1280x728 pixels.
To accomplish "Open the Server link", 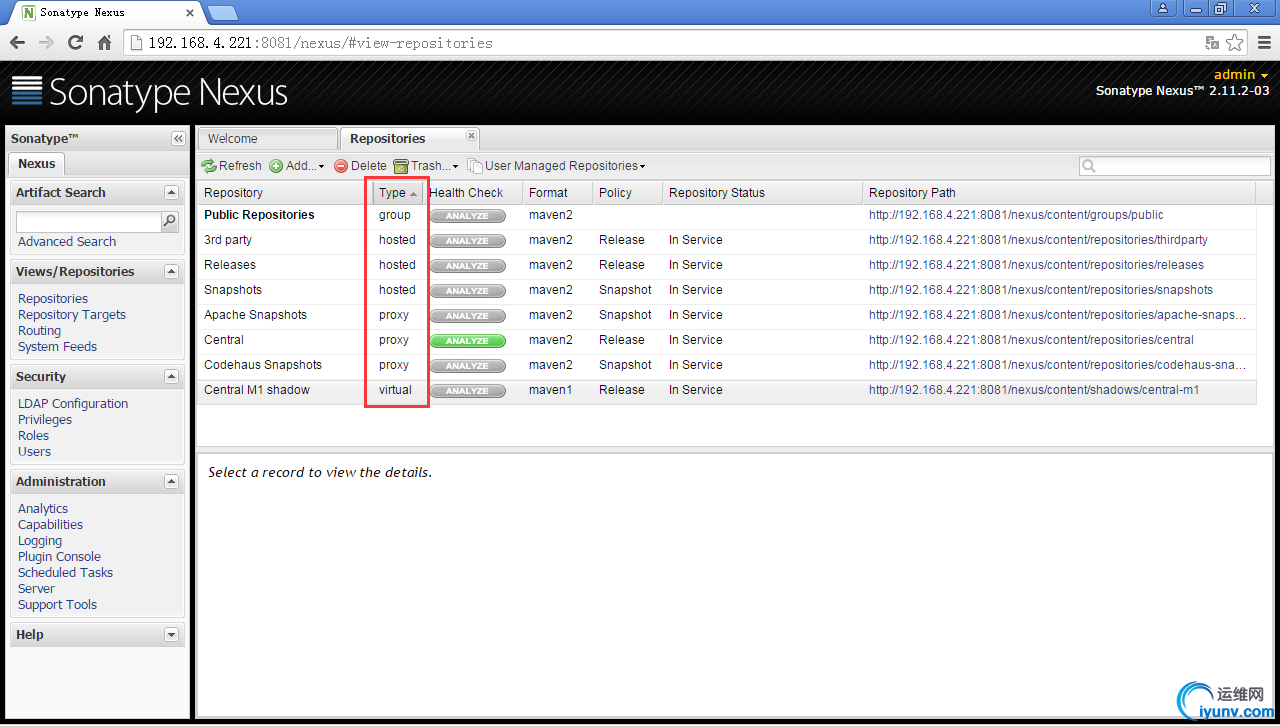I will (36, 589).
